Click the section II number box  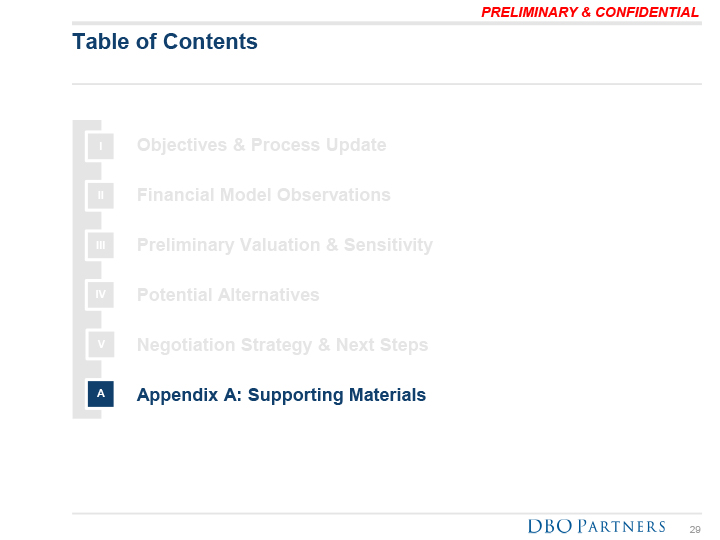(x=100, y=195)
